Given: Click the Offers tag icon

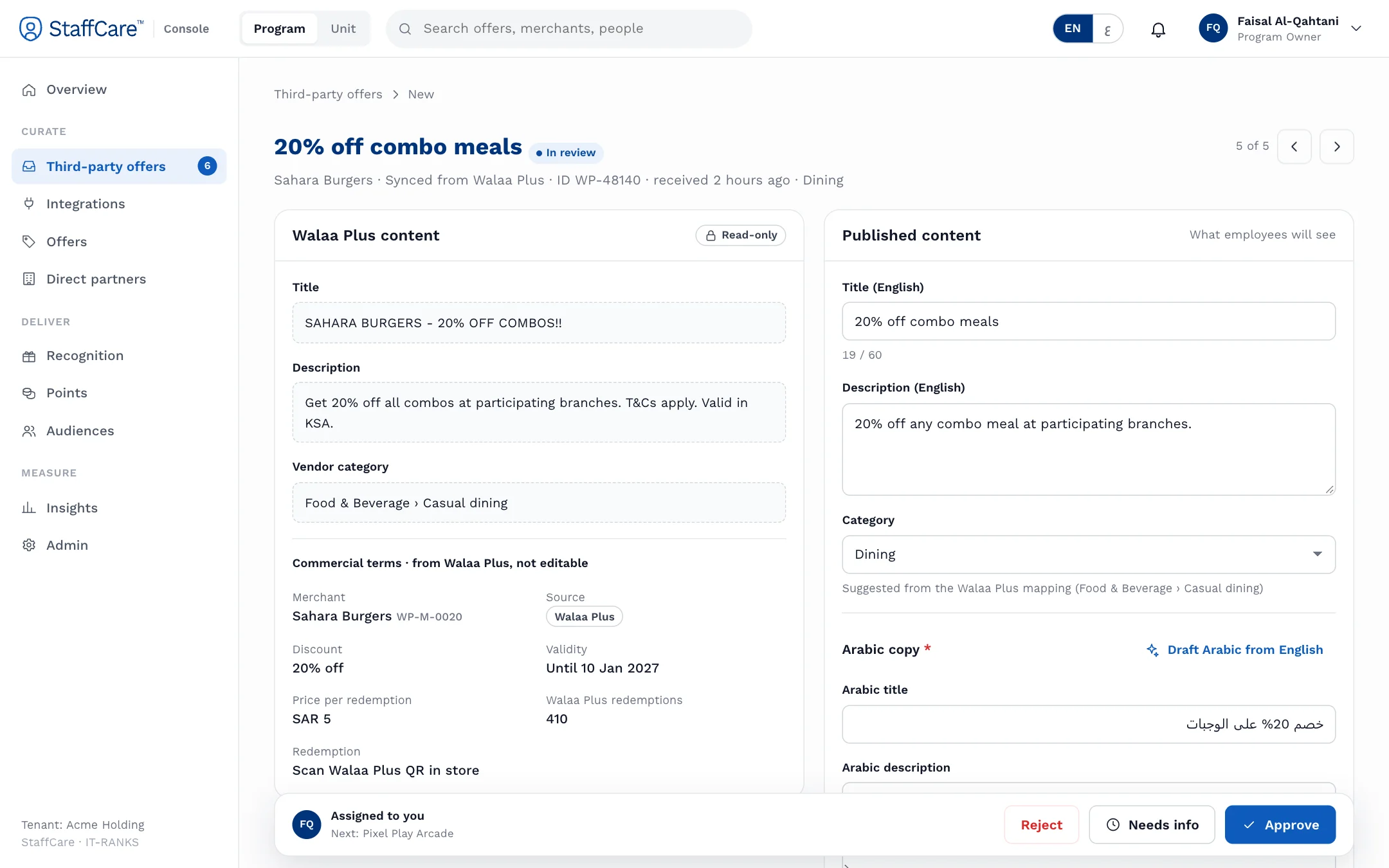Looking at the screenshot, I should [x=29, y=242].
